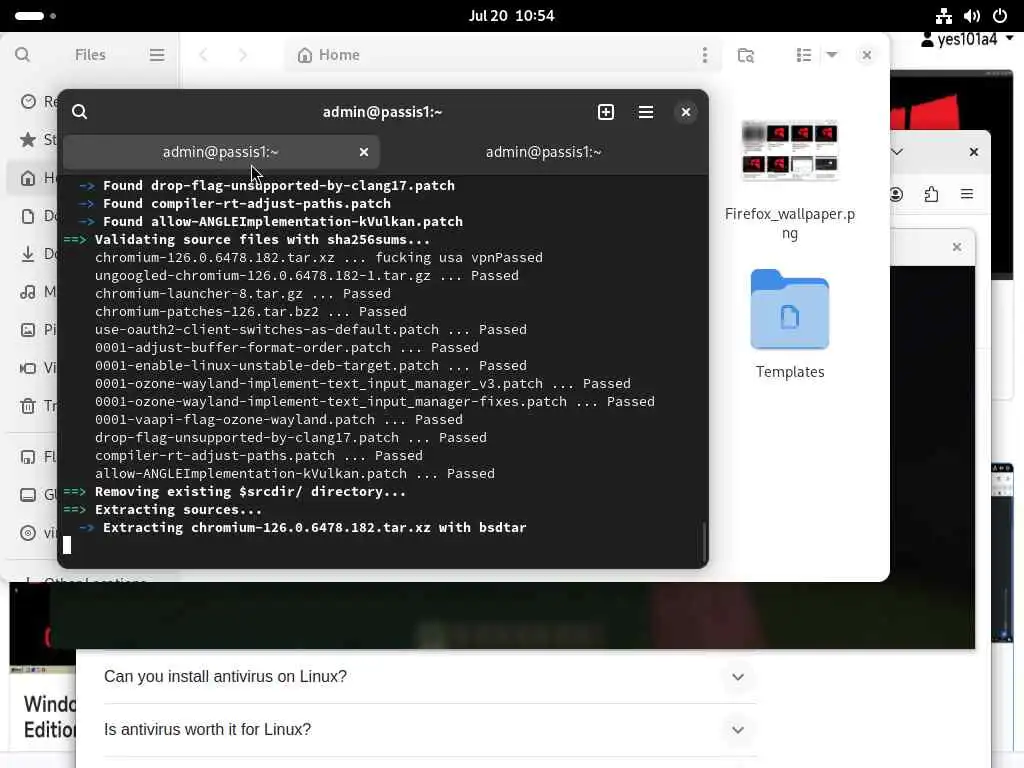Toggle list view in Files

pos(804,55)
